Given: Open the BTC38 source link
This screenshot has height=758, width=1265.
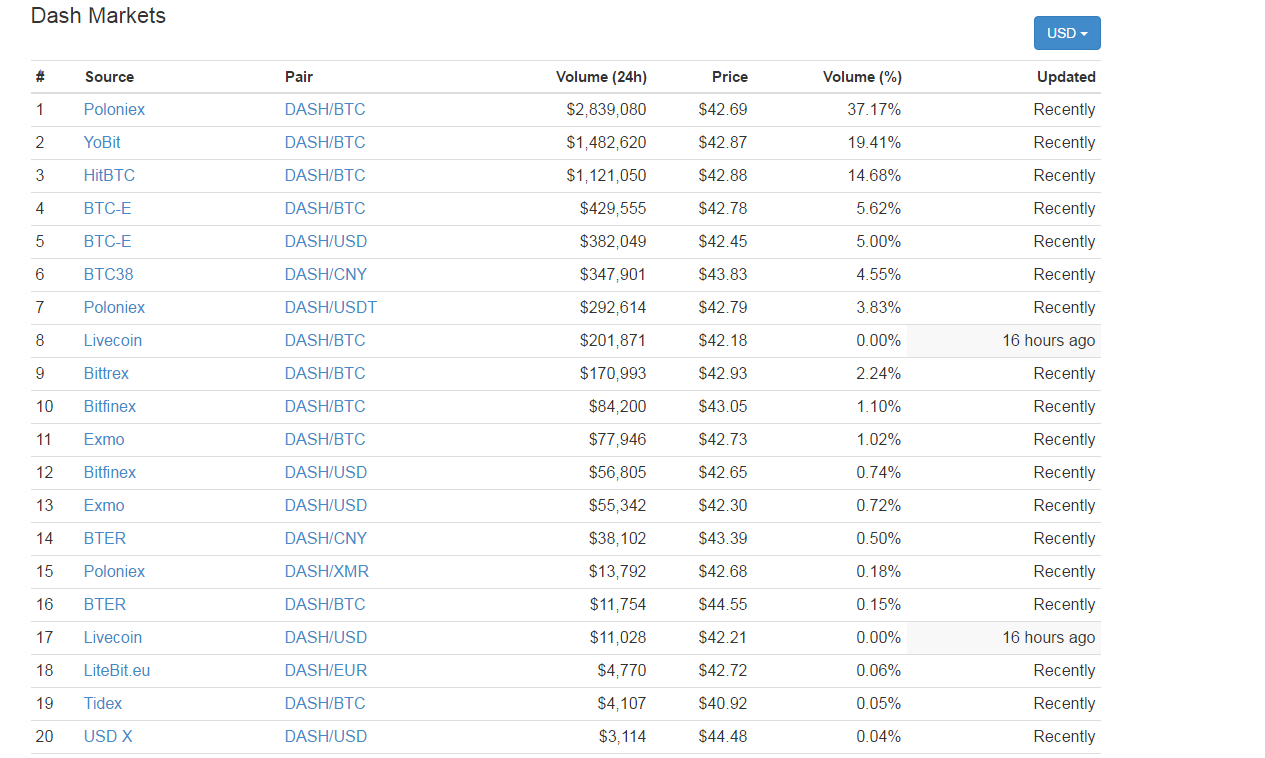Looking at the screenshot, I should 108,274.
